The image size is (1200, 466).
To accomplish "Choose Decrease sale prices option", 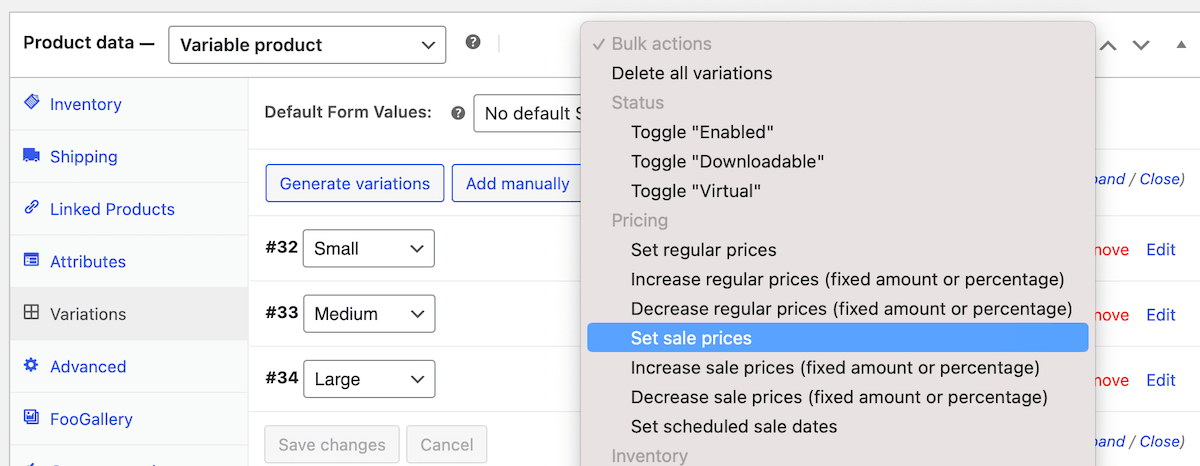I will pyautogui.click(x=838, y=397).
